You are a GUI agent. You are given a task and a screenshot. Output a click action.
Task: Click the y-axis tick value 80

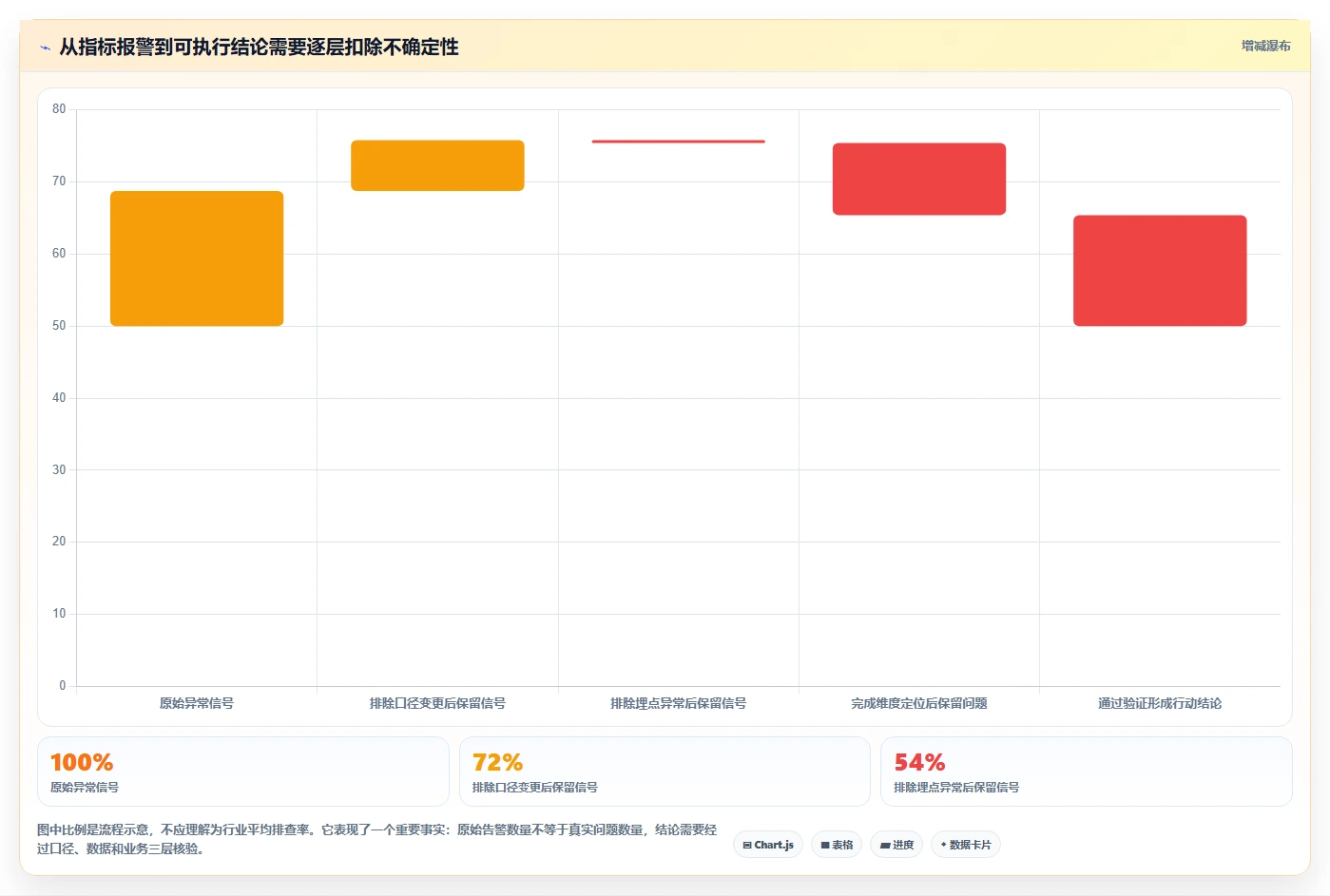pos(59,109)
